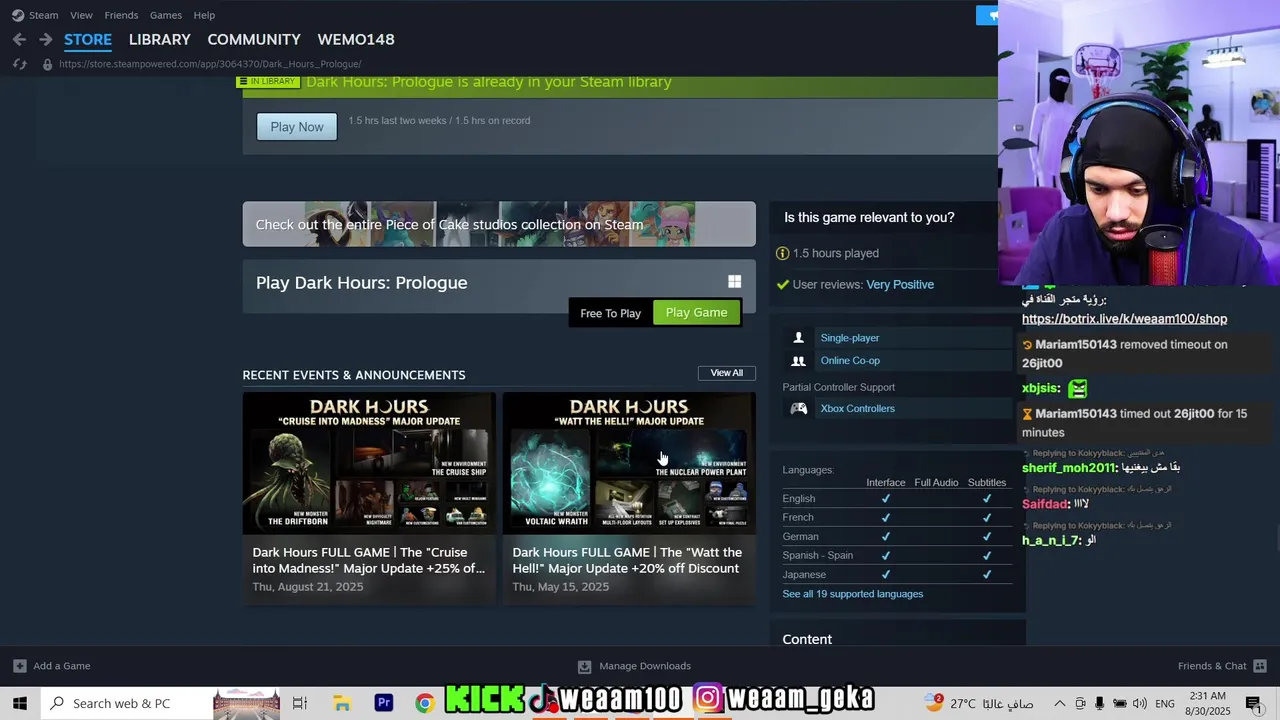Image resolution: width=1280 pixels, height=720 pixels.
Task: Click the microphone tray icon
Action: 1099,704
